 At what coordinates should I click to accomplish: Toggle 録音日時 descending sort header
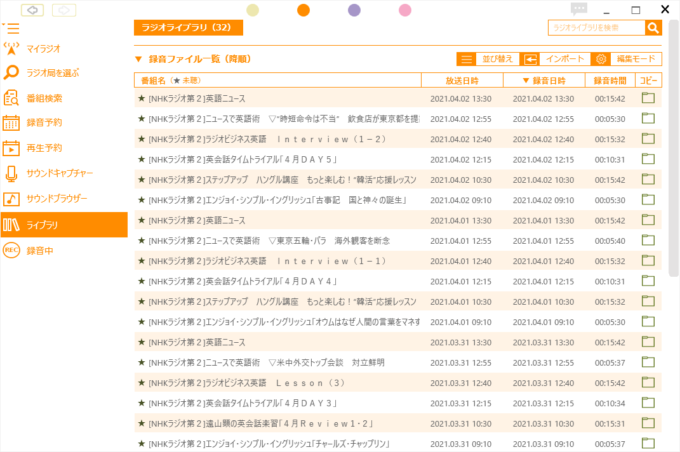point(544,80)
